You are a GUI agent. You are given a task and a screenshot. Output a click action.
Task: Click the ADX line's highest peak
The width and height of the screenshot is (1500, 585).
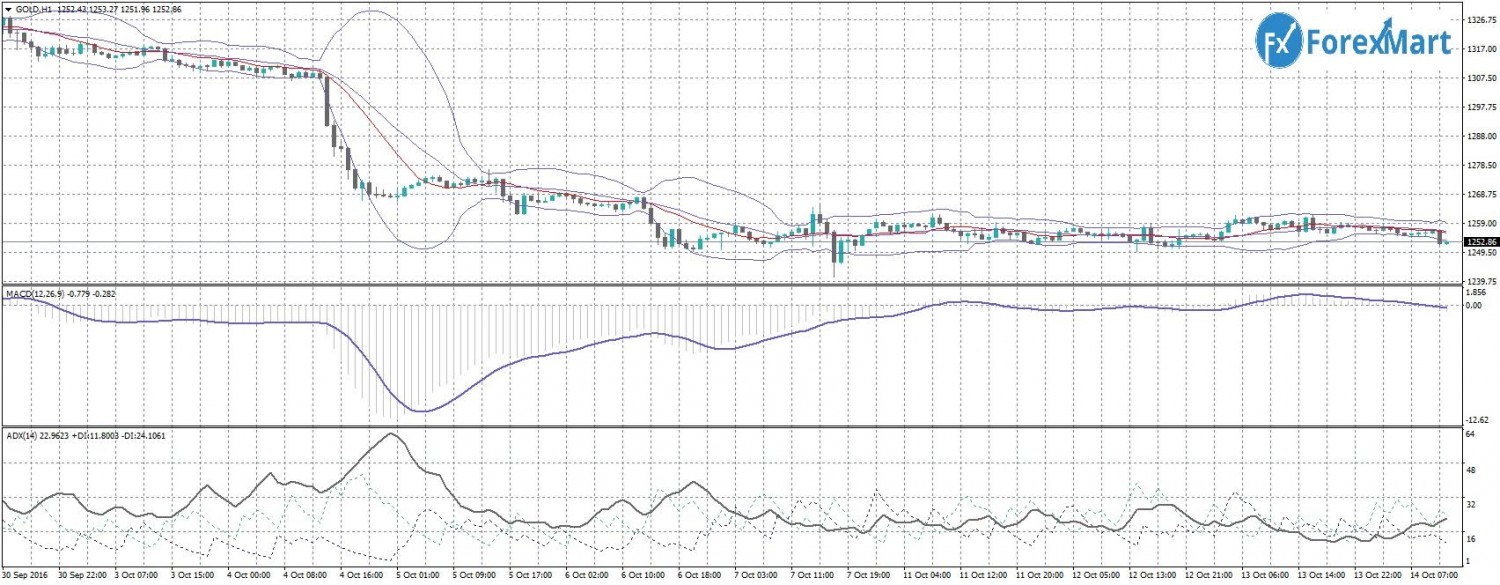pyautogui.click(x=391, y=433)
